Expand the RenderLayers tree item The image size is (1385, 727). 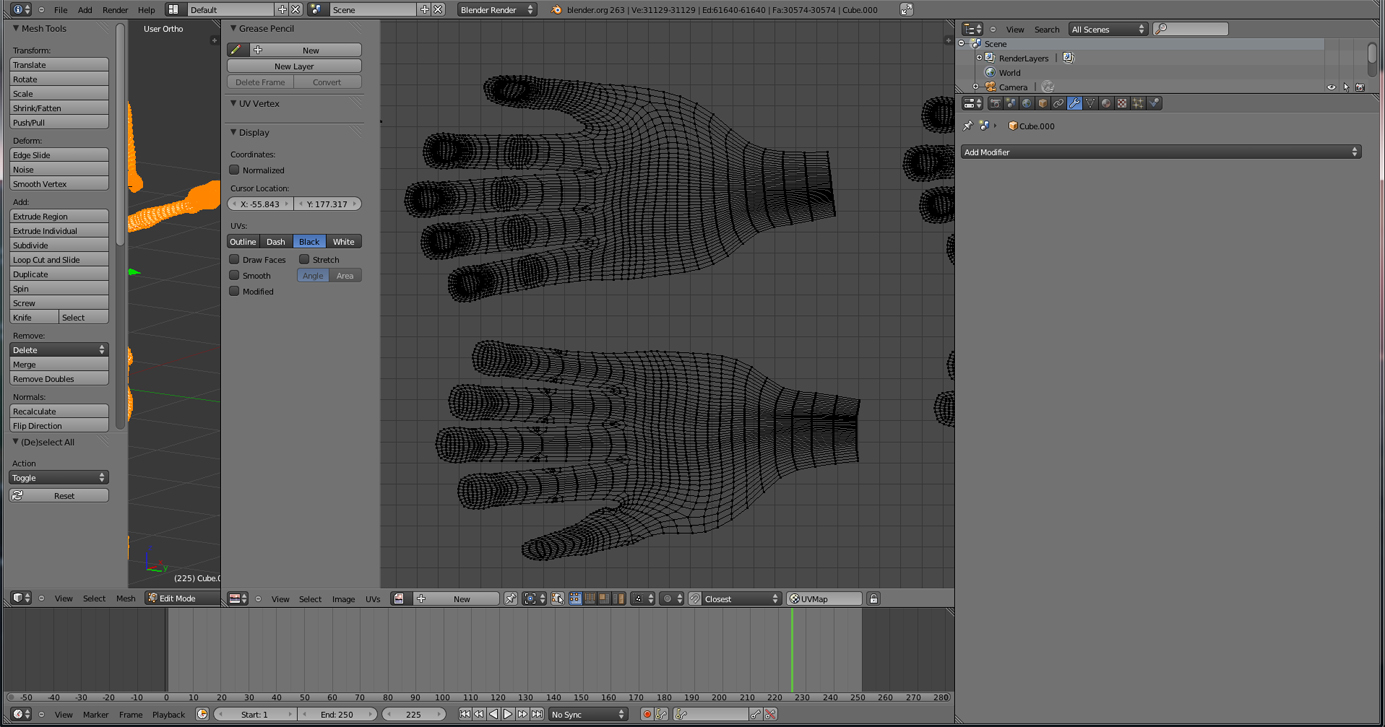pyautogui.click(x=979, y=58)
